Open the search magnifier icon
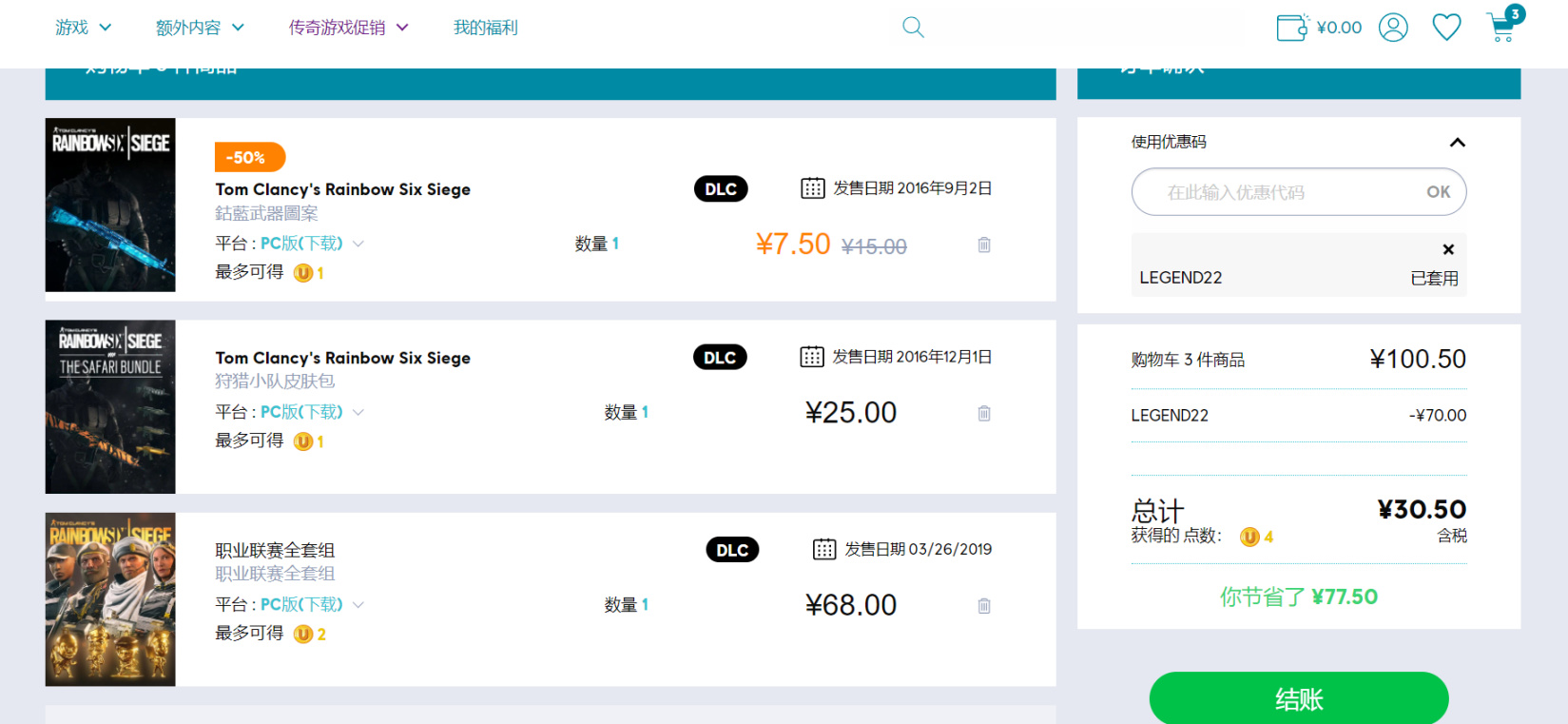The width and height of the screenshot is (1568, 724). [913, 28]
